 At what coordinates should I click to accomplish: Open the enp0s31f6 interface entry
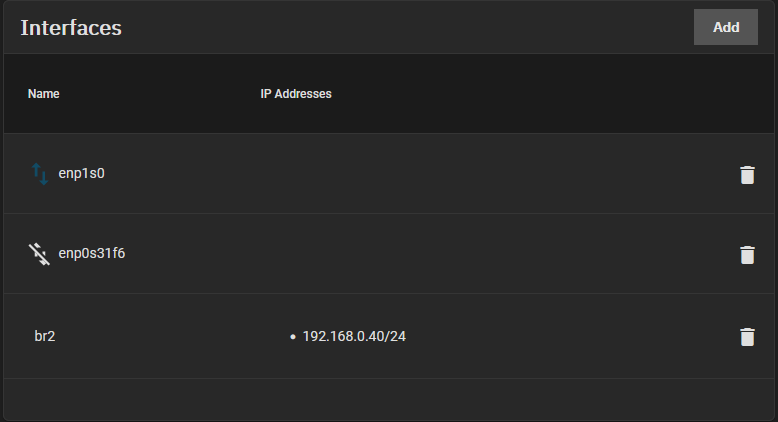(92, 253)
